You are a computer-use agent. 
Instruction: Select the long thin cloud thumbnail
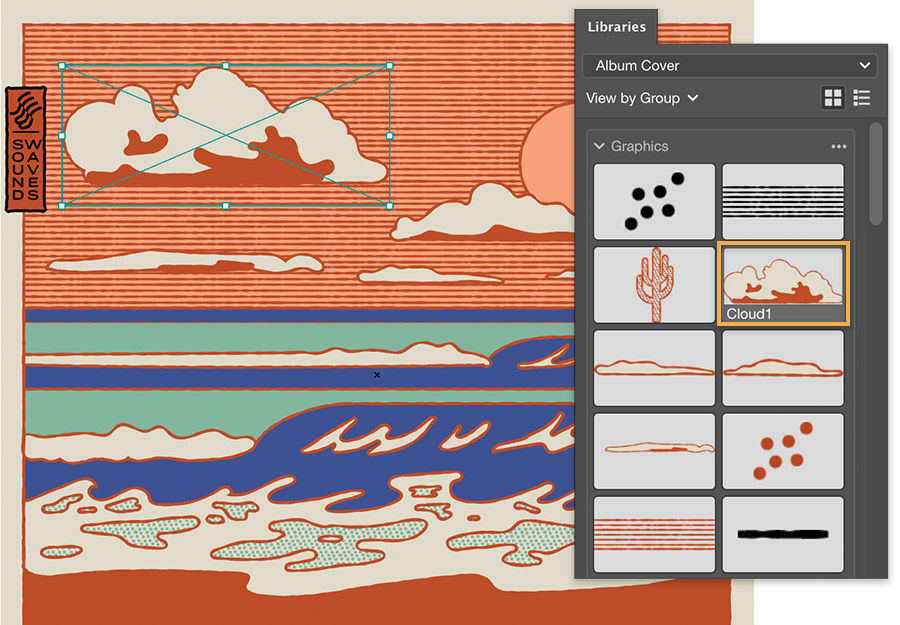tap(654, 451)
